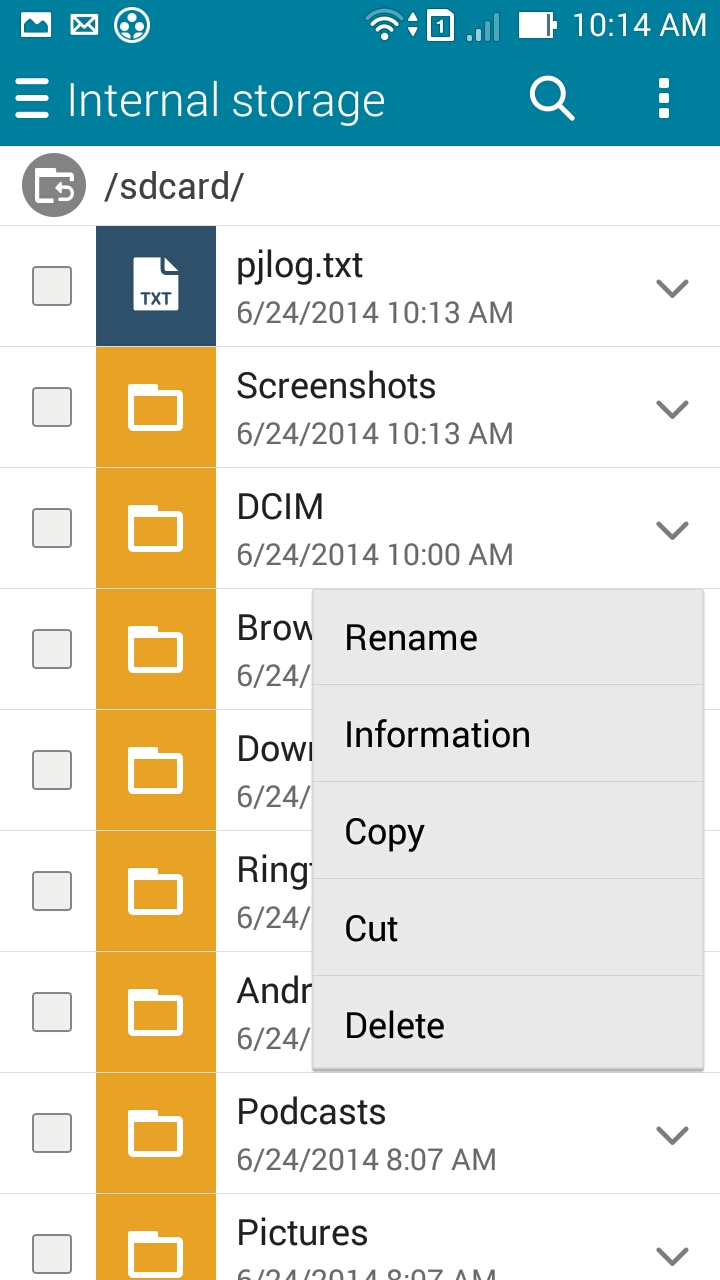Tap the Podcasts folder icon
720x1280 pixels.
pyautogui.click(x=156, y=1133)
